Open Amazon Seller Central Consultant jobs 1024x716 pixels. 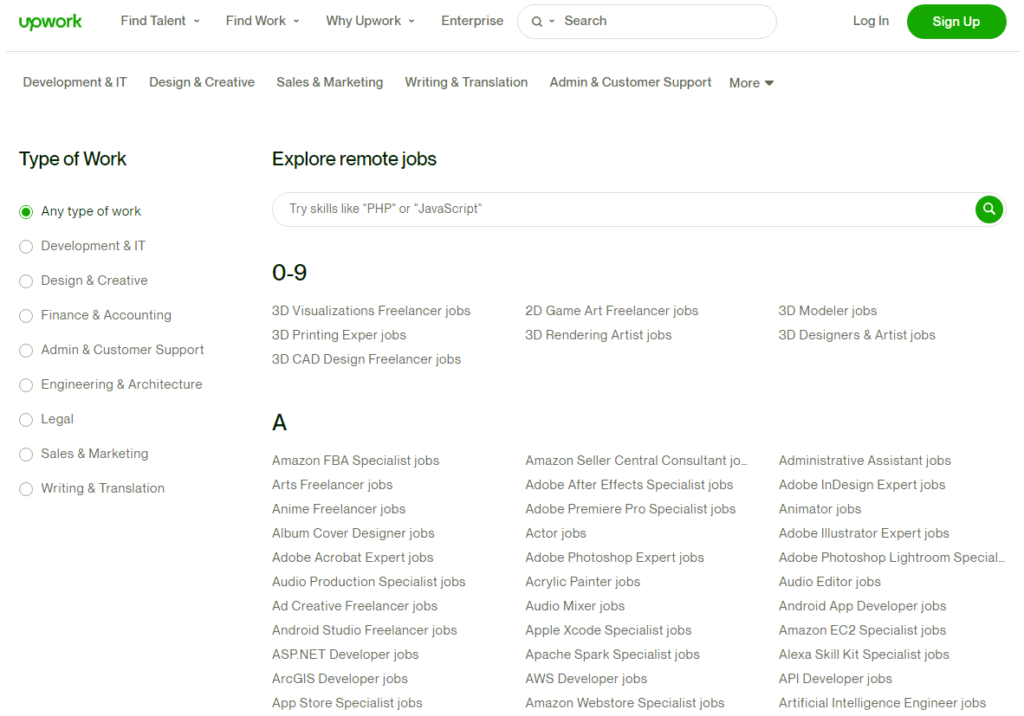tap(636, 461)
